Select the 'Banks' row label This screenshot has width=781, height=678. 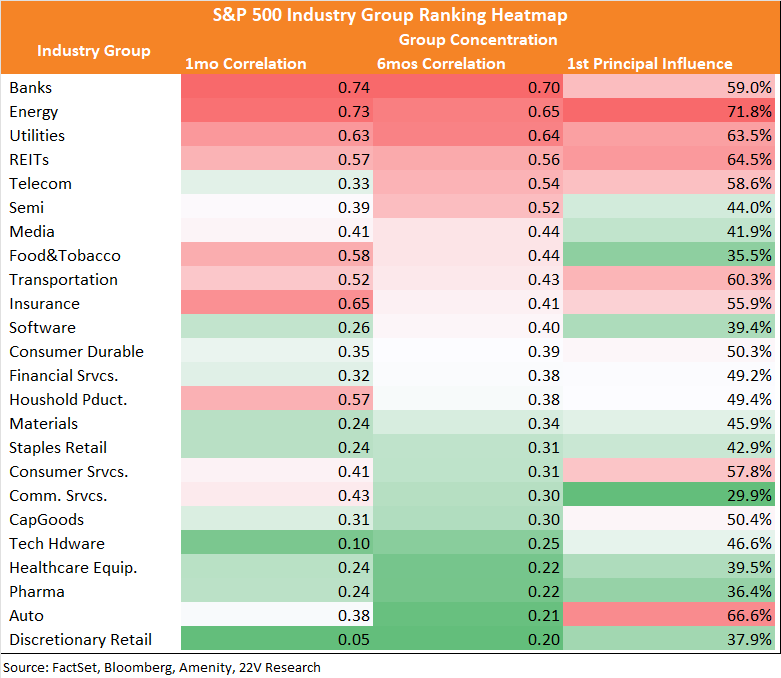tap(30, 88)
